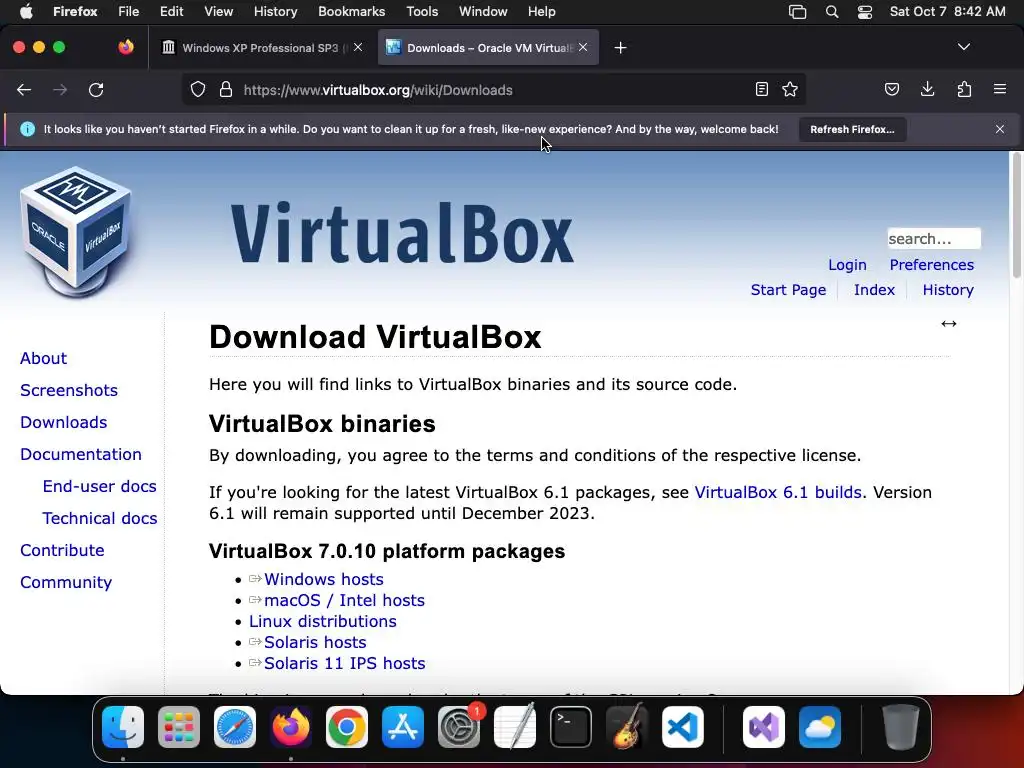
Task: Open App Store from the dock
Action: click(403, 727)
